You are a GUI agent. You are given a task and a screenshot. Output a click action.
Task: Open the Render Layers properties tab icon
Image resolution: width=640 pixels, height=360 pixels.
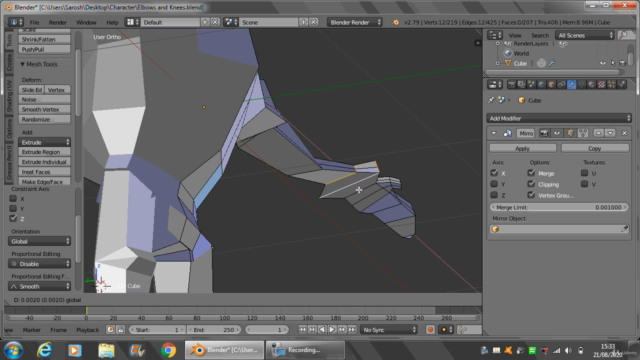tap(521, 84)
